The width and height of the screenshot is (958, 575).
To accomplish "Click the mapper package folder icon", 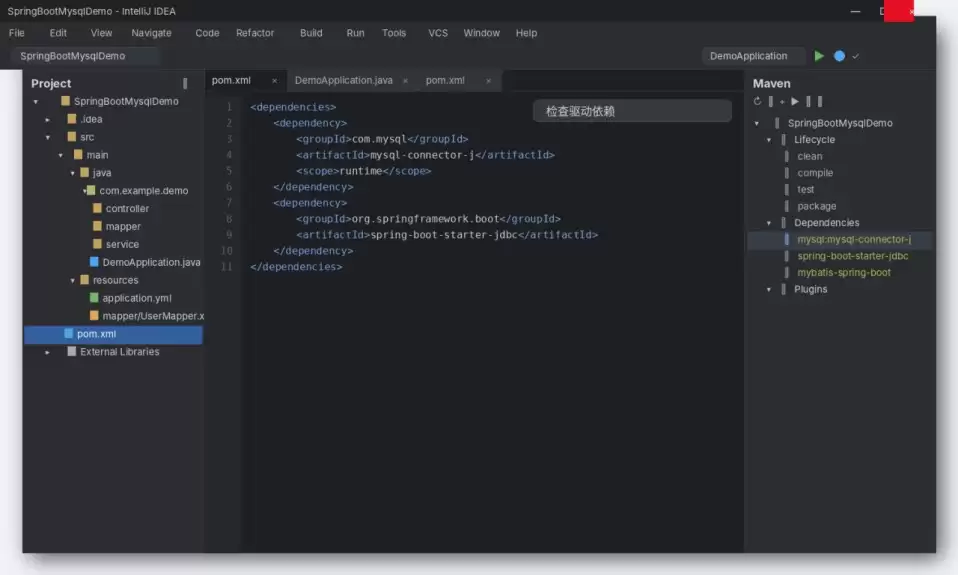I will (97, 226).
